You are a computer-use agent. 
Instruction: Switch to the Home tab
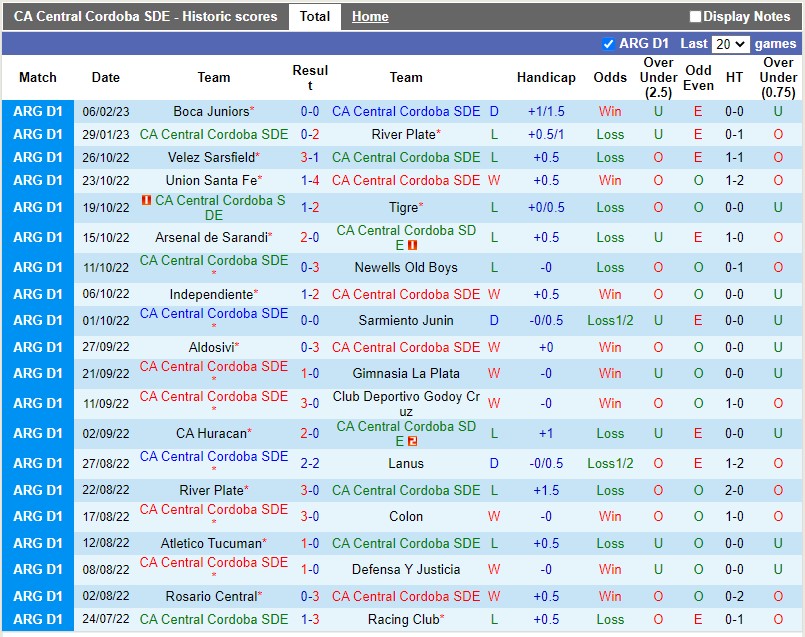pos(370,17)
